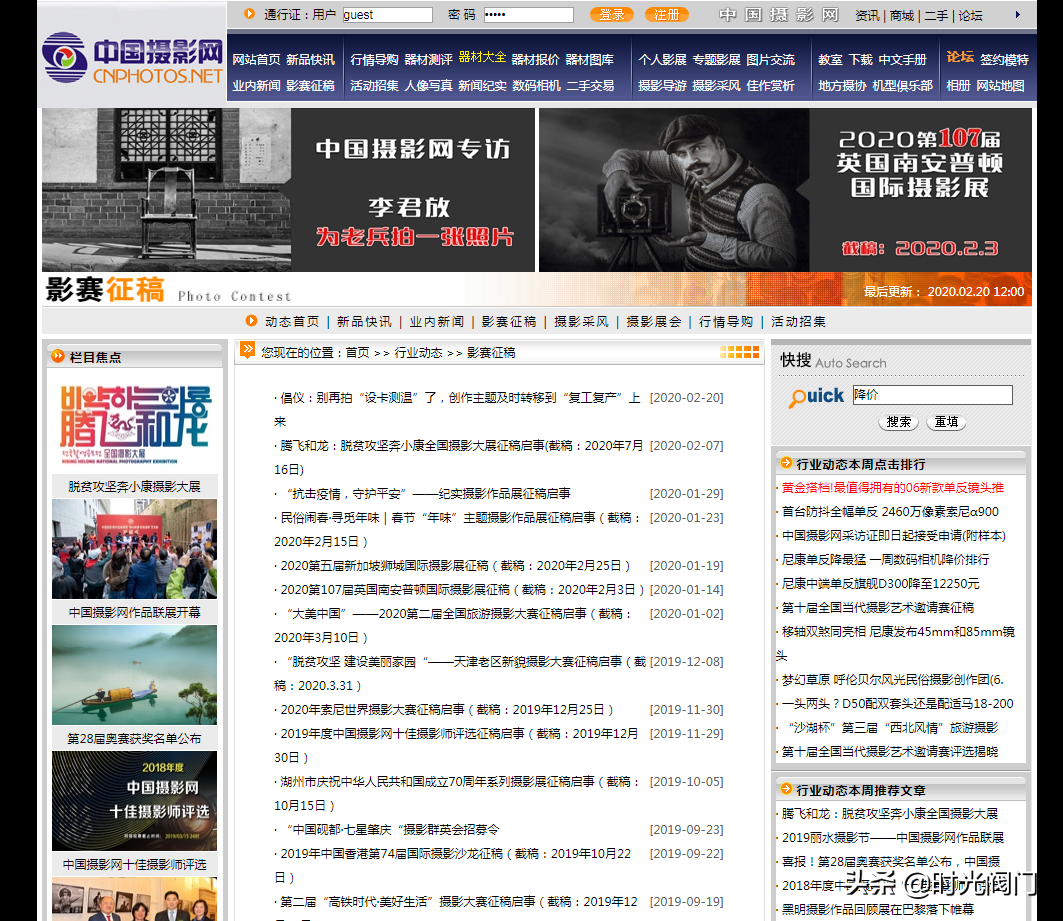Click the orange 注册 register button

[x=666, y=15]
